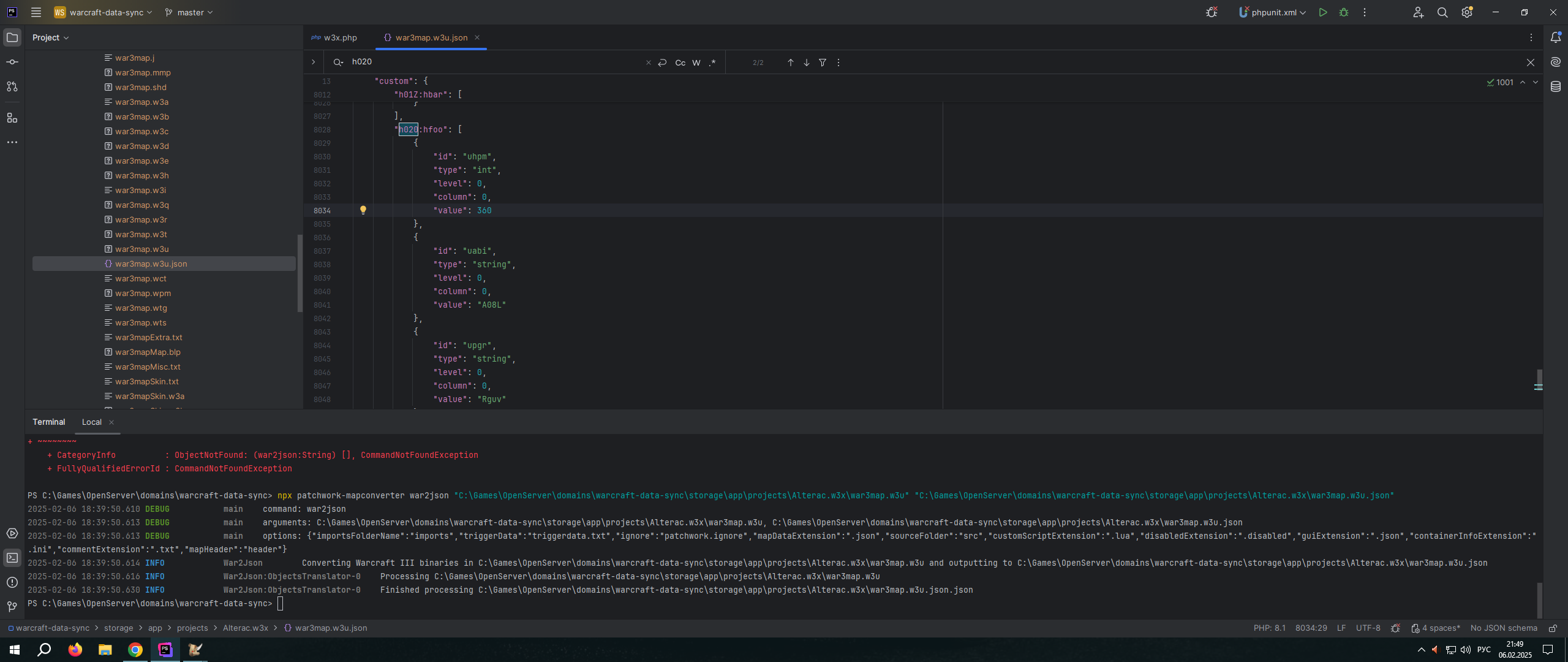Click the Debug bug icon
Screen dimensions: 1568x662
point(1344,12)
